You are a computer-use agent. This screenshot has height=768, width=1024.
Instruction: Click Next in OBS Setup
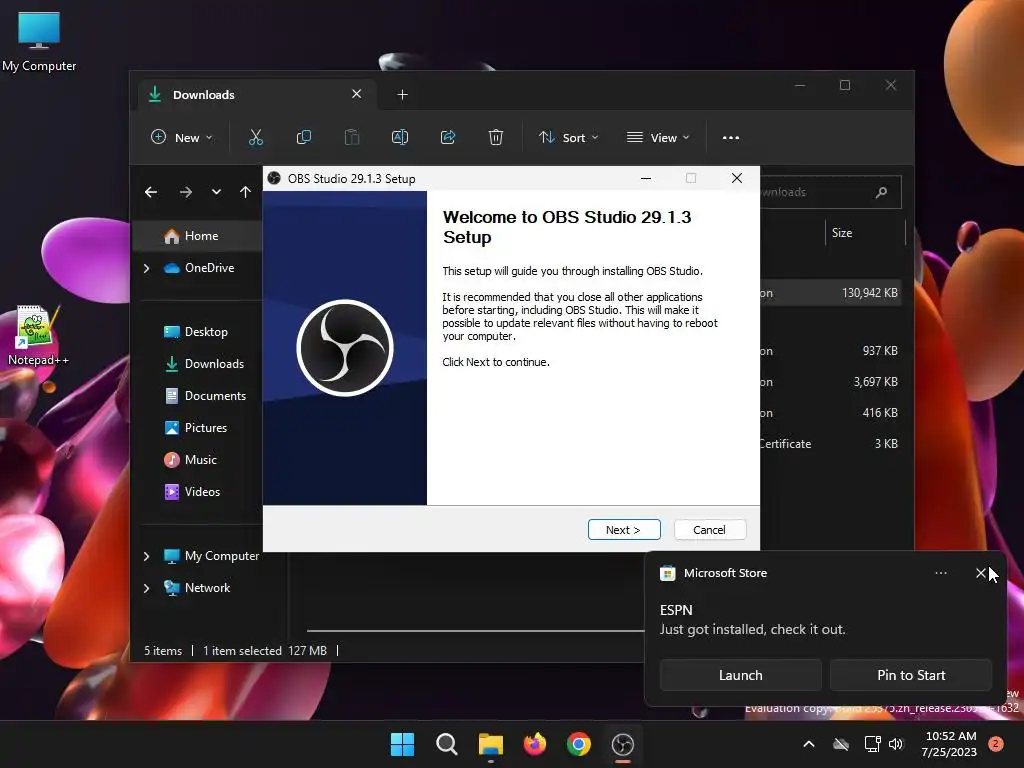tap(624, 530)
